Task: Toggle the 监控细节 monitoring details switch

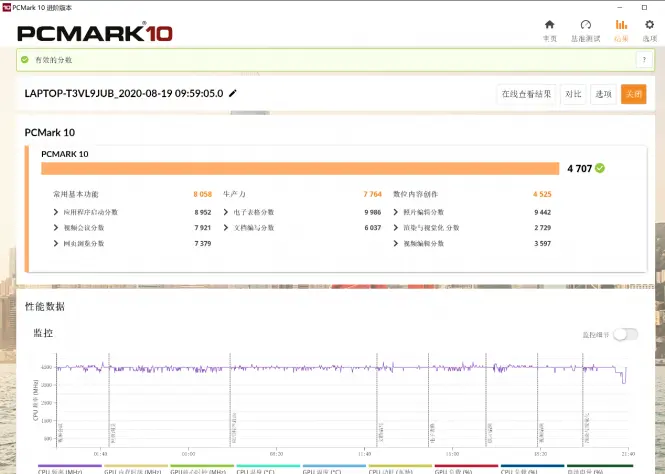Action: click(x=626, y=335)
